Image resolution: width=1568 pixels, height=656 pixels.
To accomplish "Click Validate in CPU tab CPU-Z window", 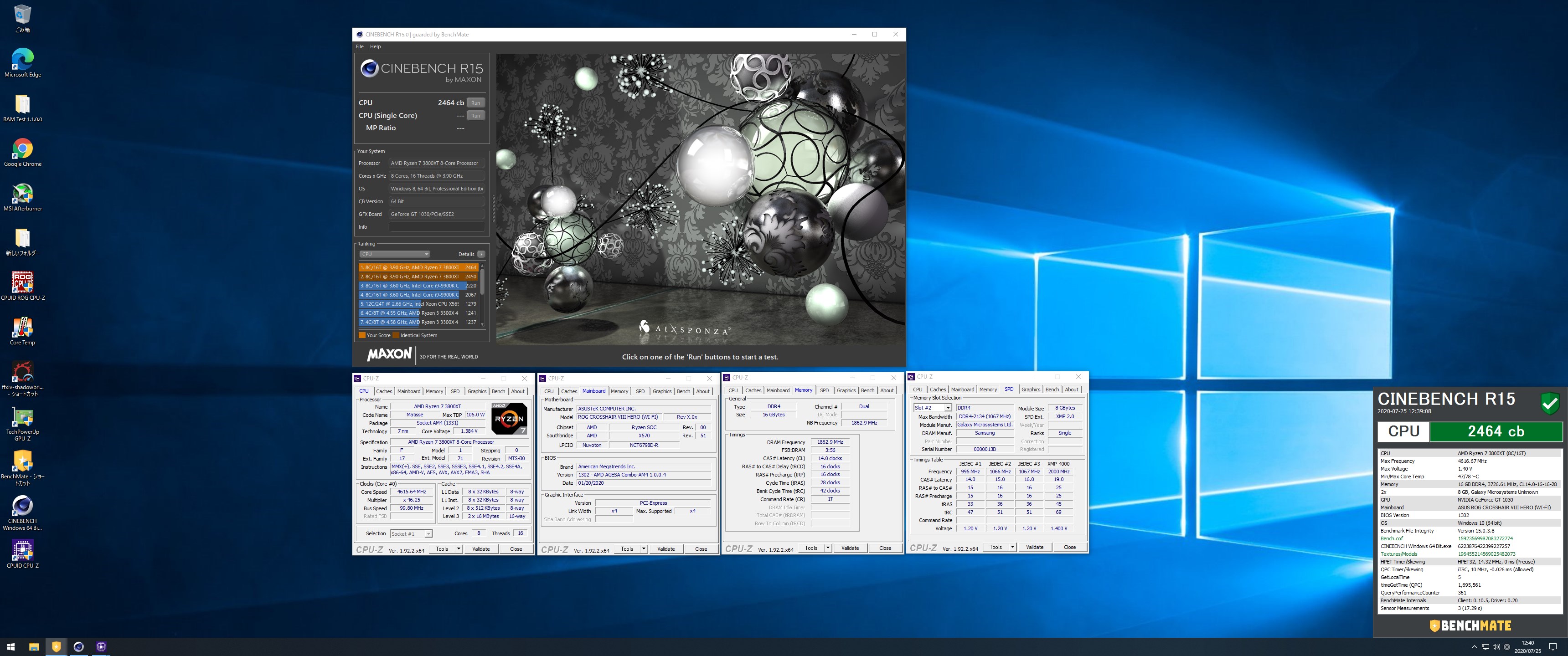I will pos(481,549).
